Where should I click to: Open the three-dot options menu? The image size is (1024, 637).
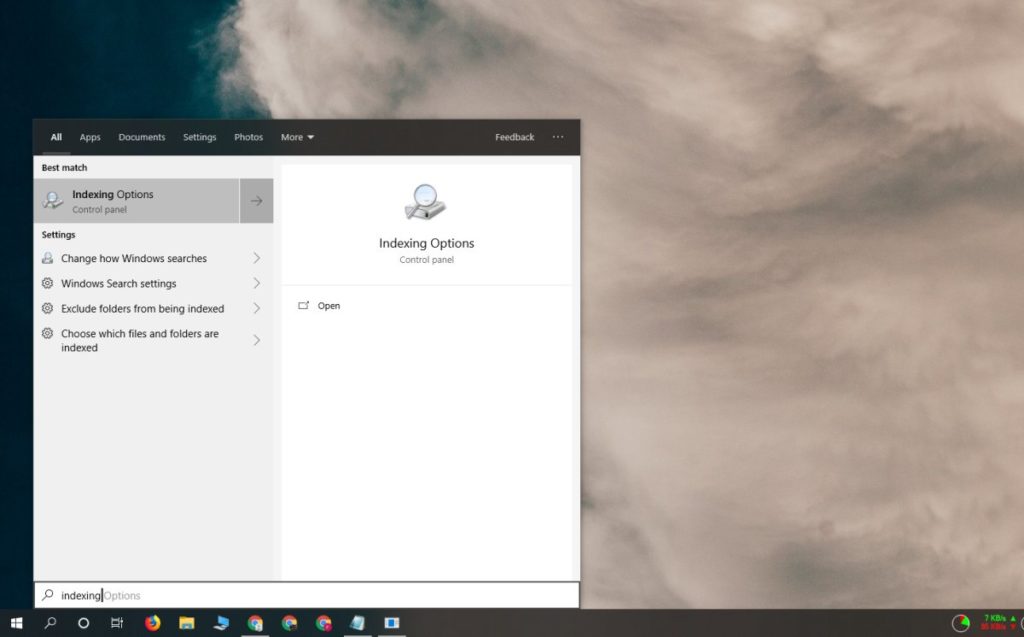pos(557,137)
